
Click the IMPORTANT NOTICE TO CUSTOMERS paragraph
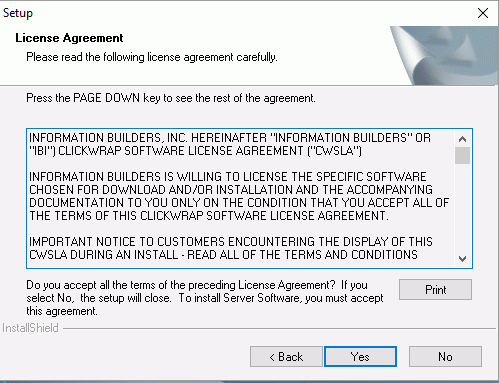pyautogui.click(x=231, y=248)
